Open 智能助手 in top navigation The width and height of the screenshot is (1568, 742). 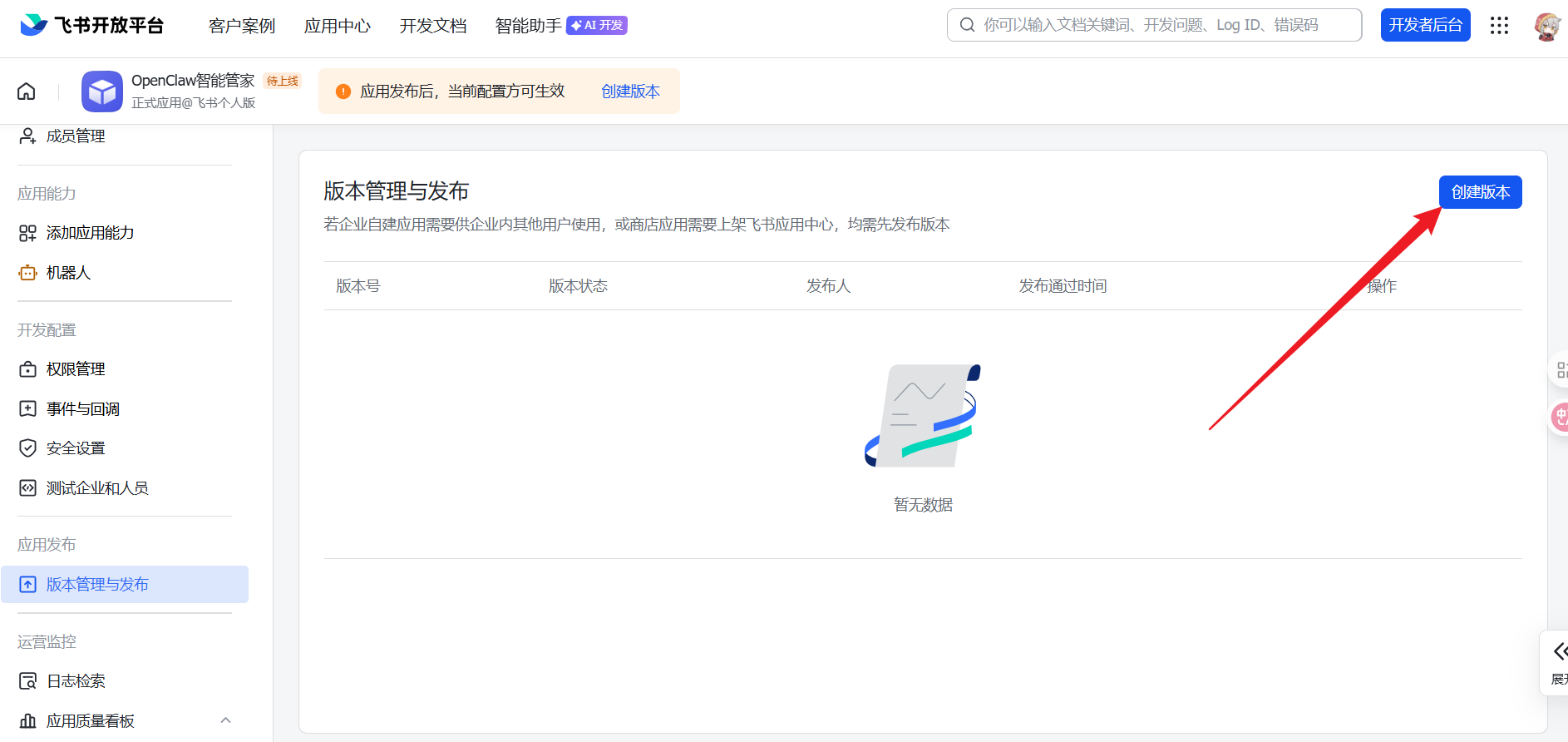click(x=528, y=26)
